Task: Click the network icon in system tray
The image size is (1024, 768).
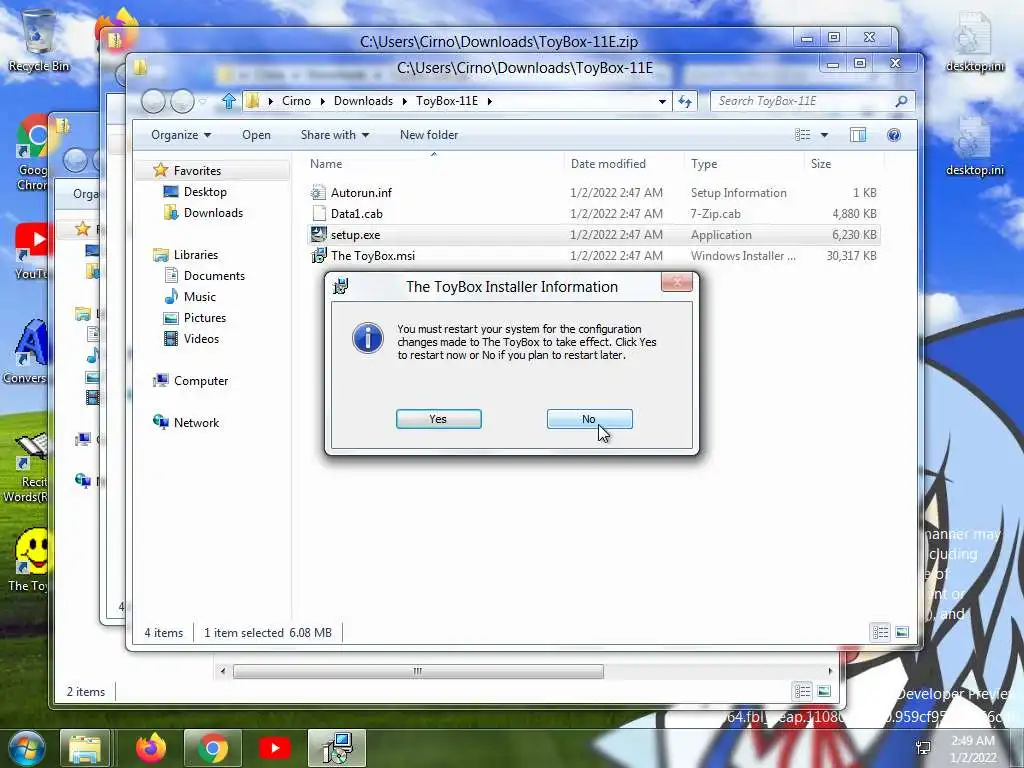Action: [x=923, y=748]
